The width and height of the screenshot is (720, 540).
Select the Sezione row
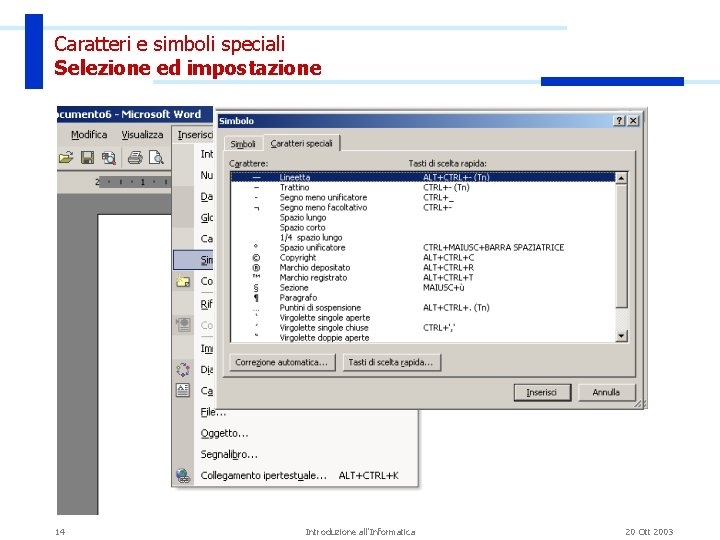(x=422, y=288)
